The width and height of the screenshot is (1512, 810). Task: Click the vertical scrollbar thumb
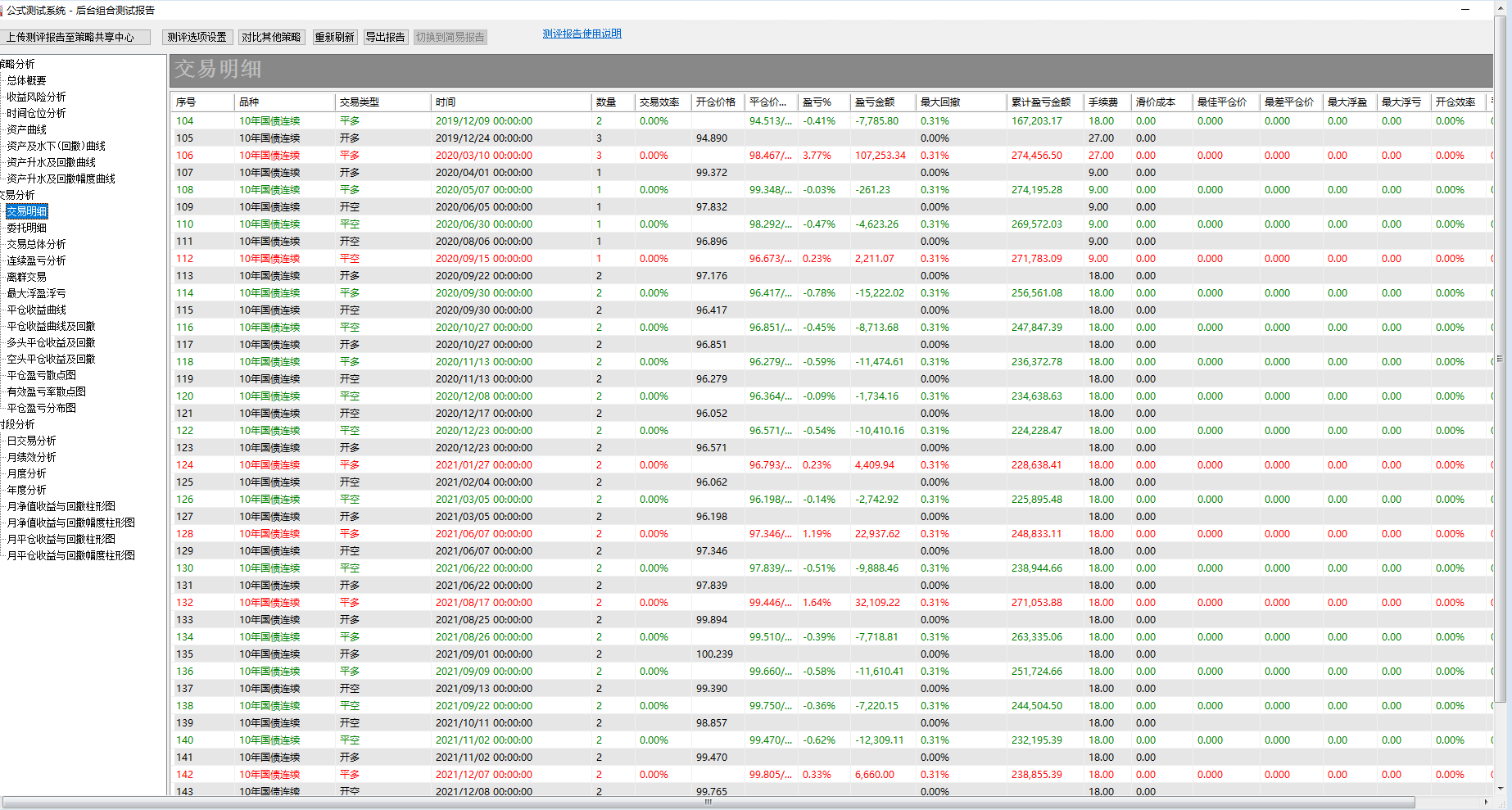tap(1501, 360)
